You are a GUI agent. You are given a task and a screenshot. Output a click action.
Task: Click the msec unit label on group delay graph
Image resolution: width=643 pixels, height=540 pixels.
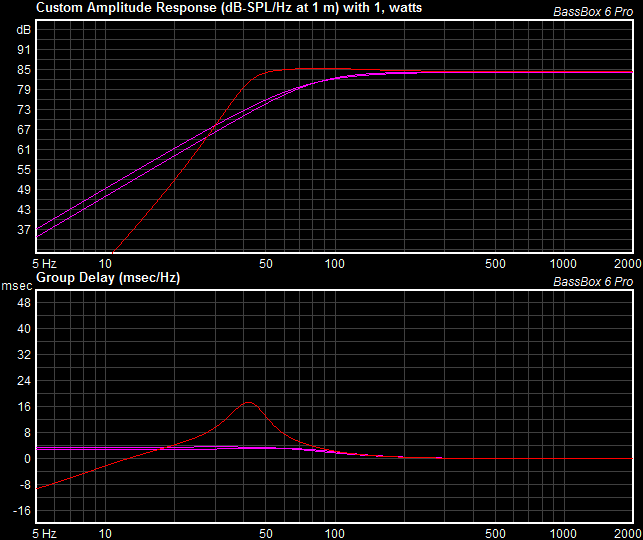pos(17,286)
